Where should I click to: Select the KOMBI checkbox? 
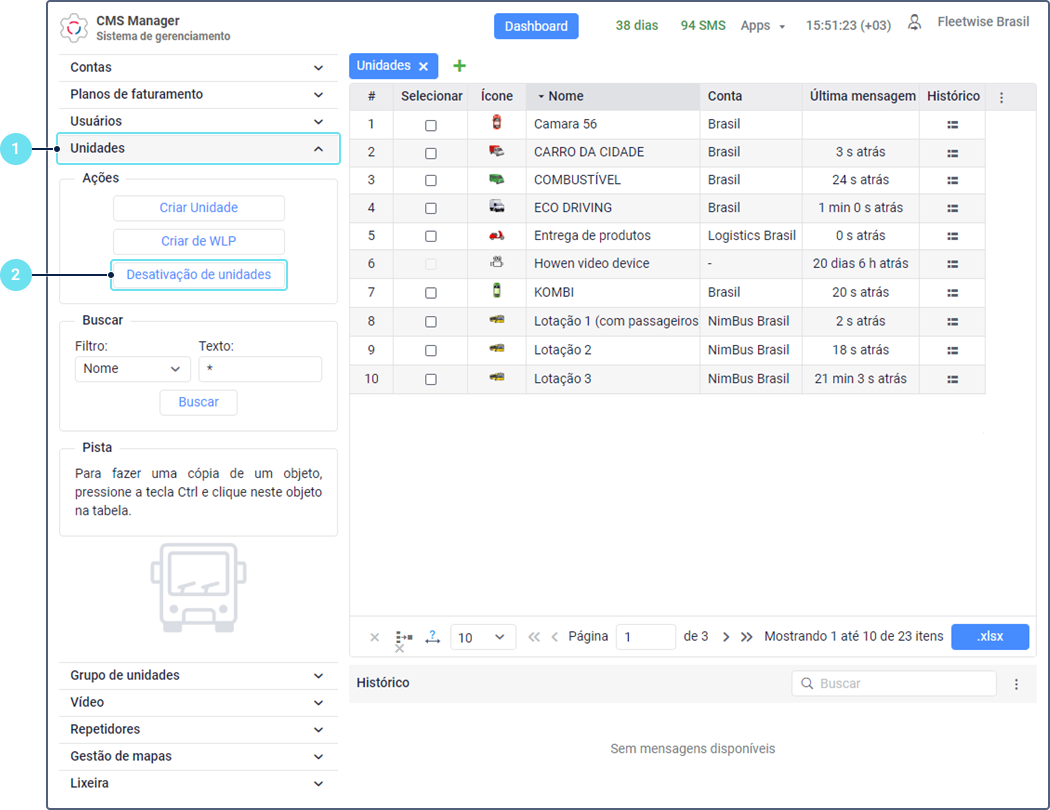[x=431, y=293]
